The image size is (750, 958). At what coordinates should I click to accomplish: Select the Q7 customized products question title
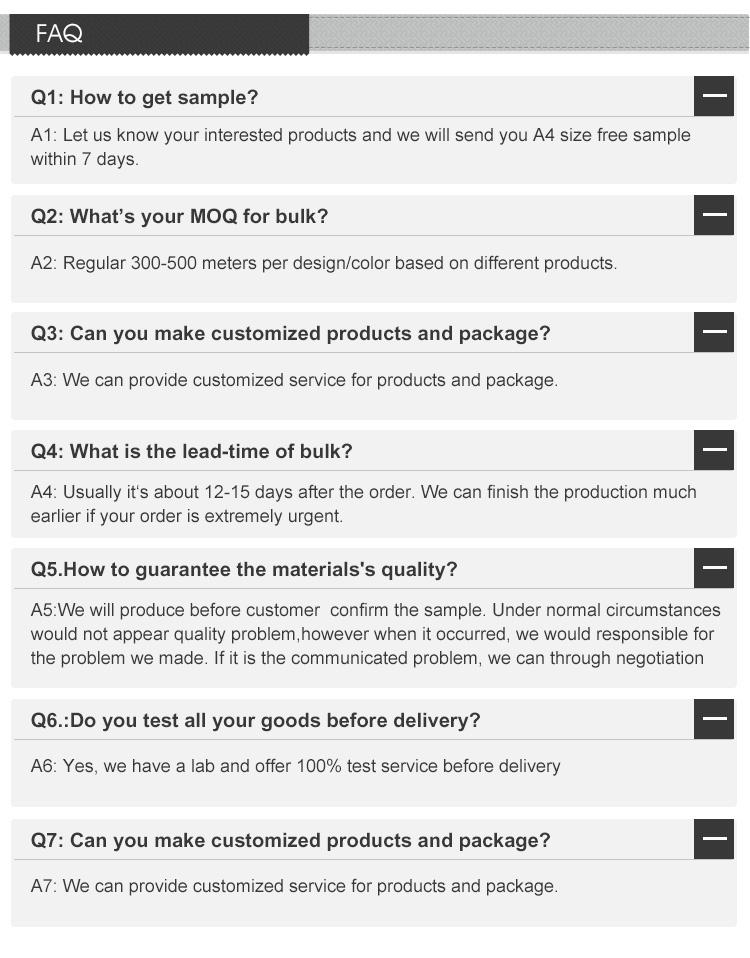(290, 840)
